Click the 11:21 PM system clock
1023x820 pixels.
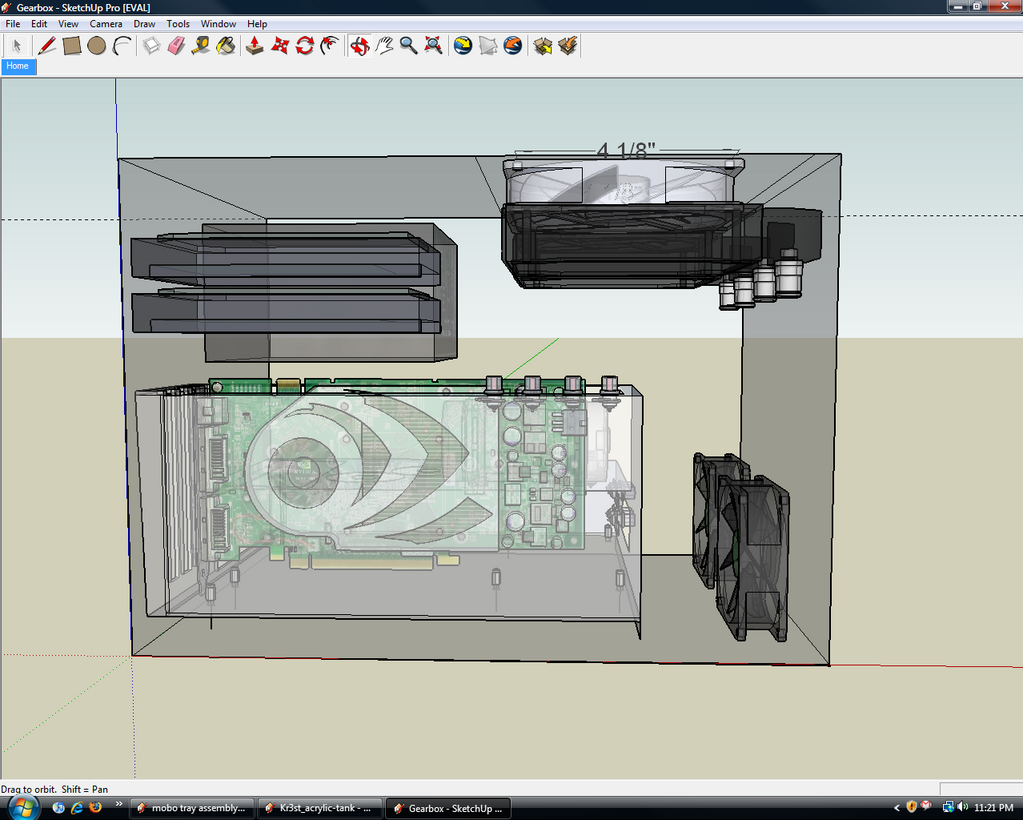pyautogui.click(x=994, y=808)
